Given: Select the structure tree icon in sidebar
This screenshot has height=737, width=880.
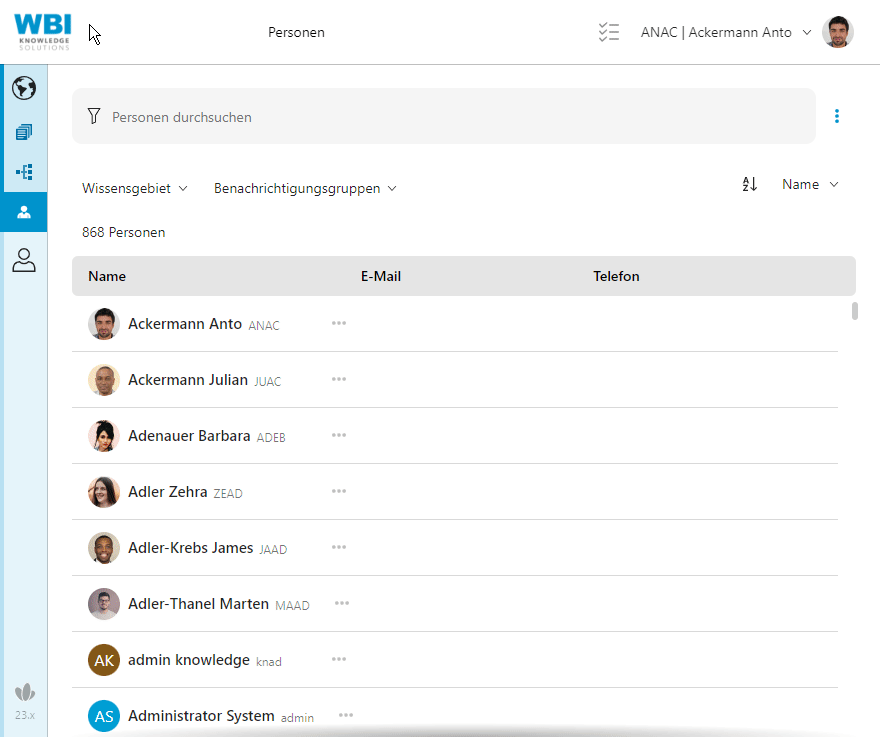Looking at the screenshot, I should (x=24, y=172).
